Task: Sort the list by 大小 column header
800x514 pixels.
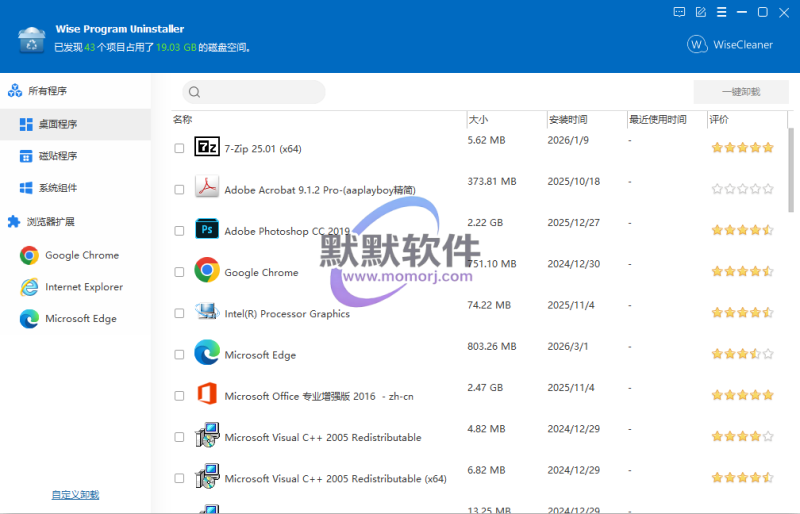Action: click(478, 119)
